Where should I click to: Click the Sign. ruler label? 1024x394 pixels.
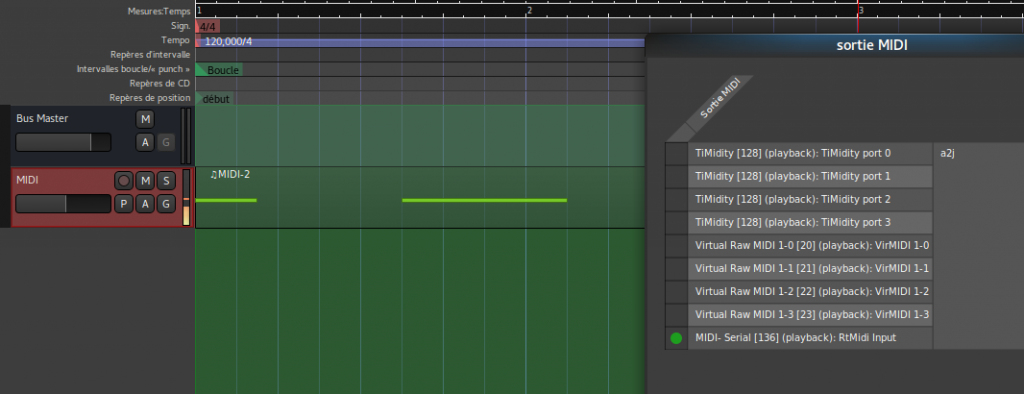181,26
